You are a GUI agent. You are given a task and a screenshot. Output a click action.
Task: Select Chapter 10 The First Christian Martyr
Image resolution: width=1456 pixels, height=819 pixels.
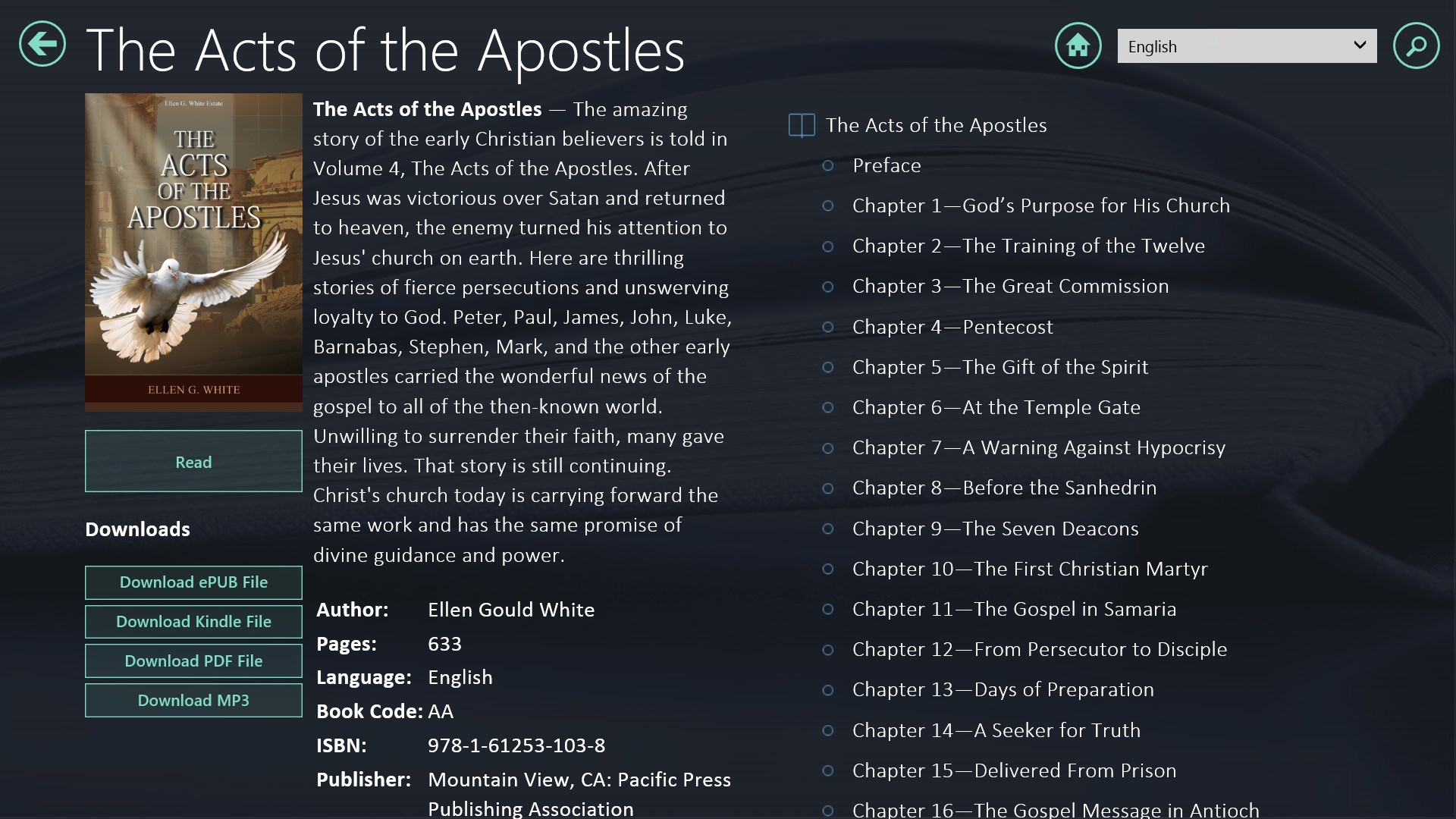[x=1029, y=569]
